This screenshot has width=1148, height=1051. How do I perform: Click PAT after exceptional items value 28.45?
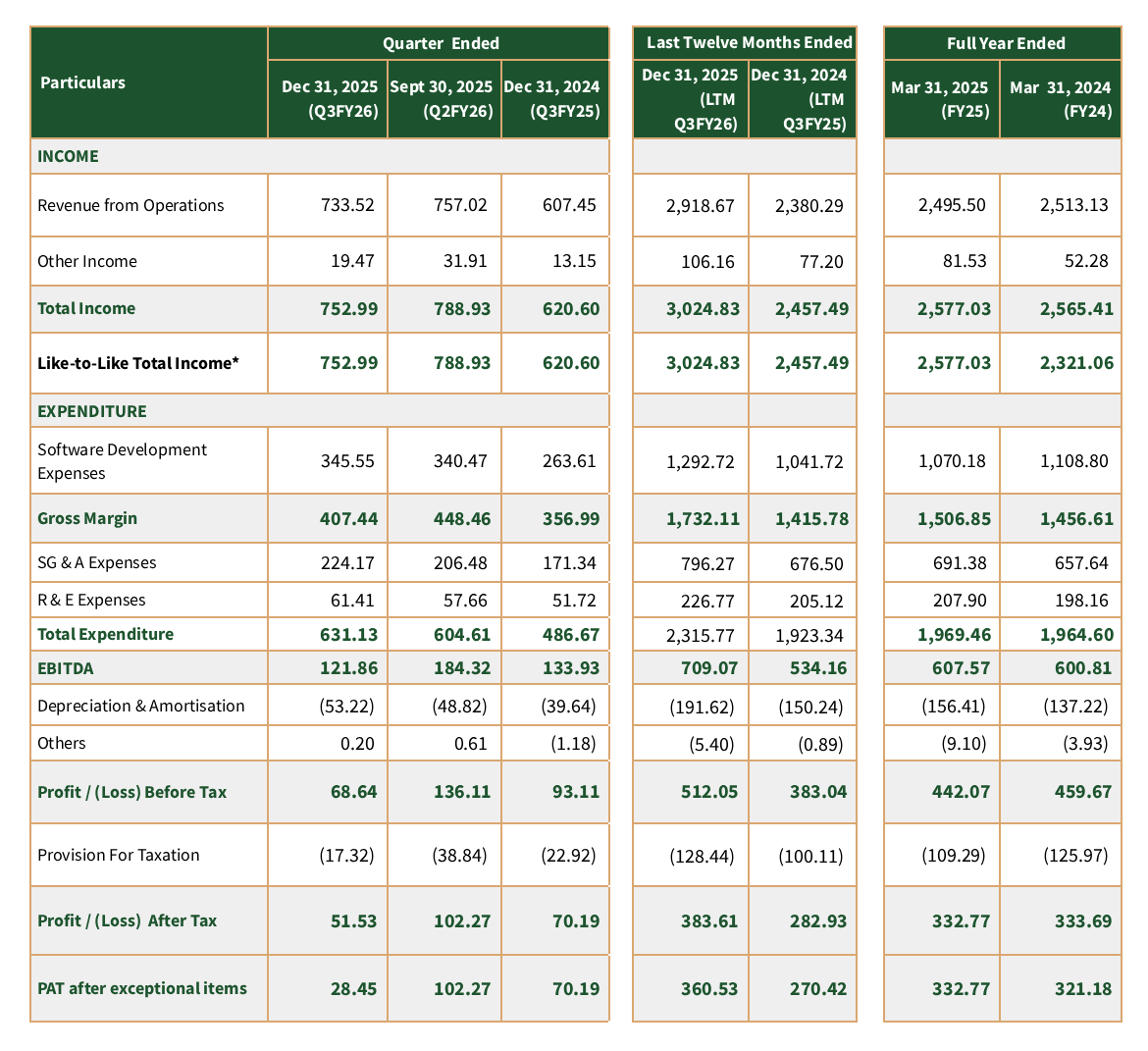353,988
